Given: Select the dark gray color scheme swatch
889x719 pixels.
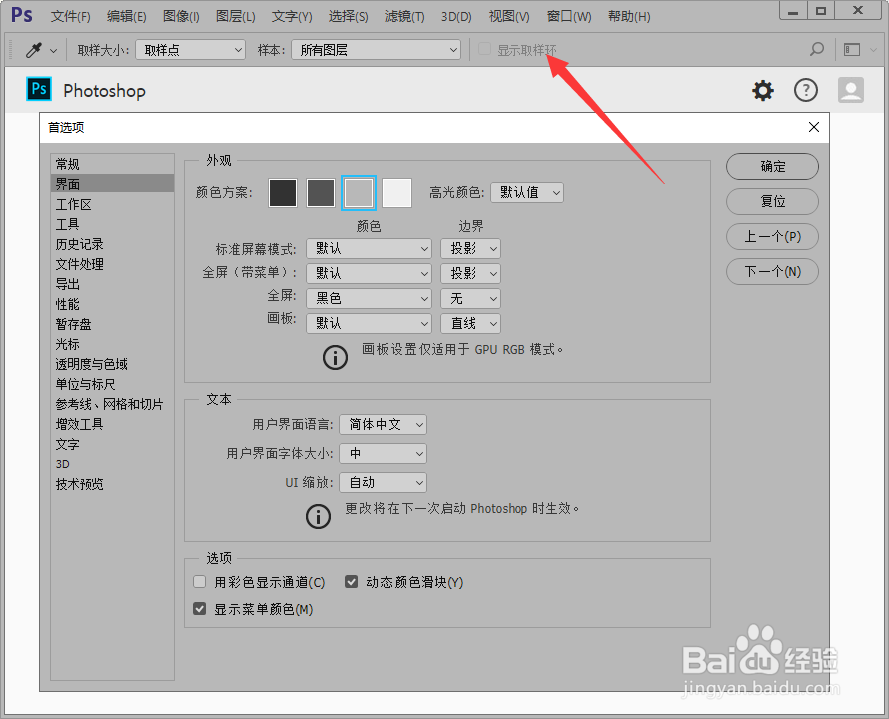Looking at the screenshot, I should point(321,193).
